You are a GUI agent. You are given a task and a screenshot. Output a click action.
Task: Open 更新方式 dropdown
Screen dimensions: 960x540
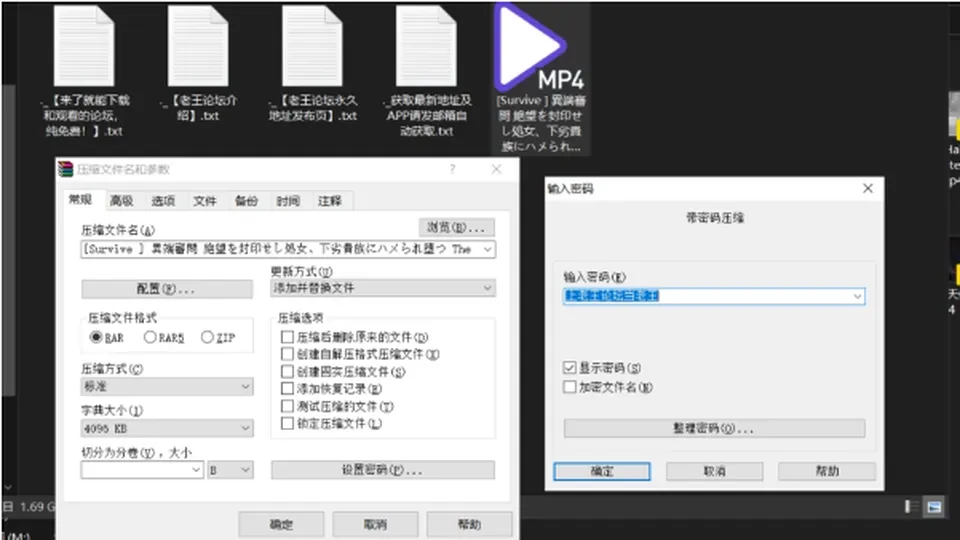383,288
